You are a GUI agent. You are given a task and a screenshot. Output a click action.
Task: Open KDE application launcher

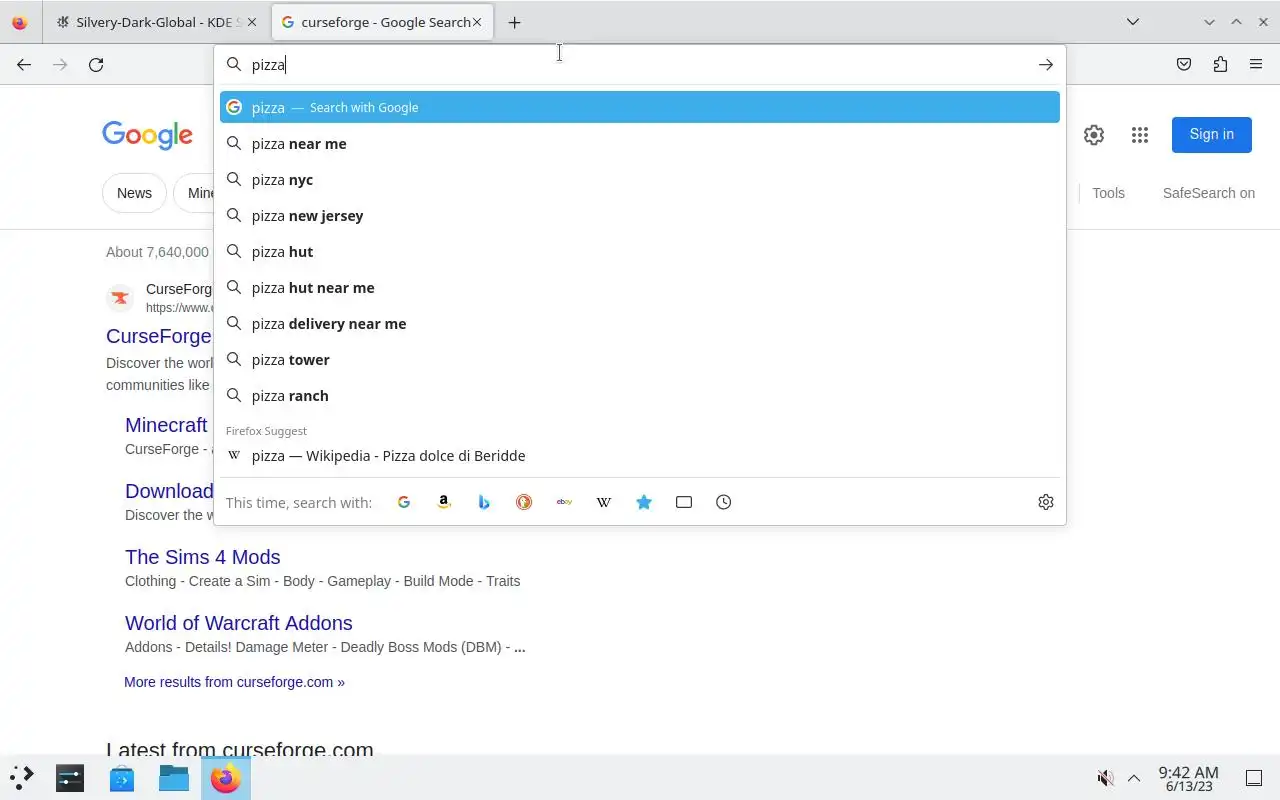coord(22,777)
